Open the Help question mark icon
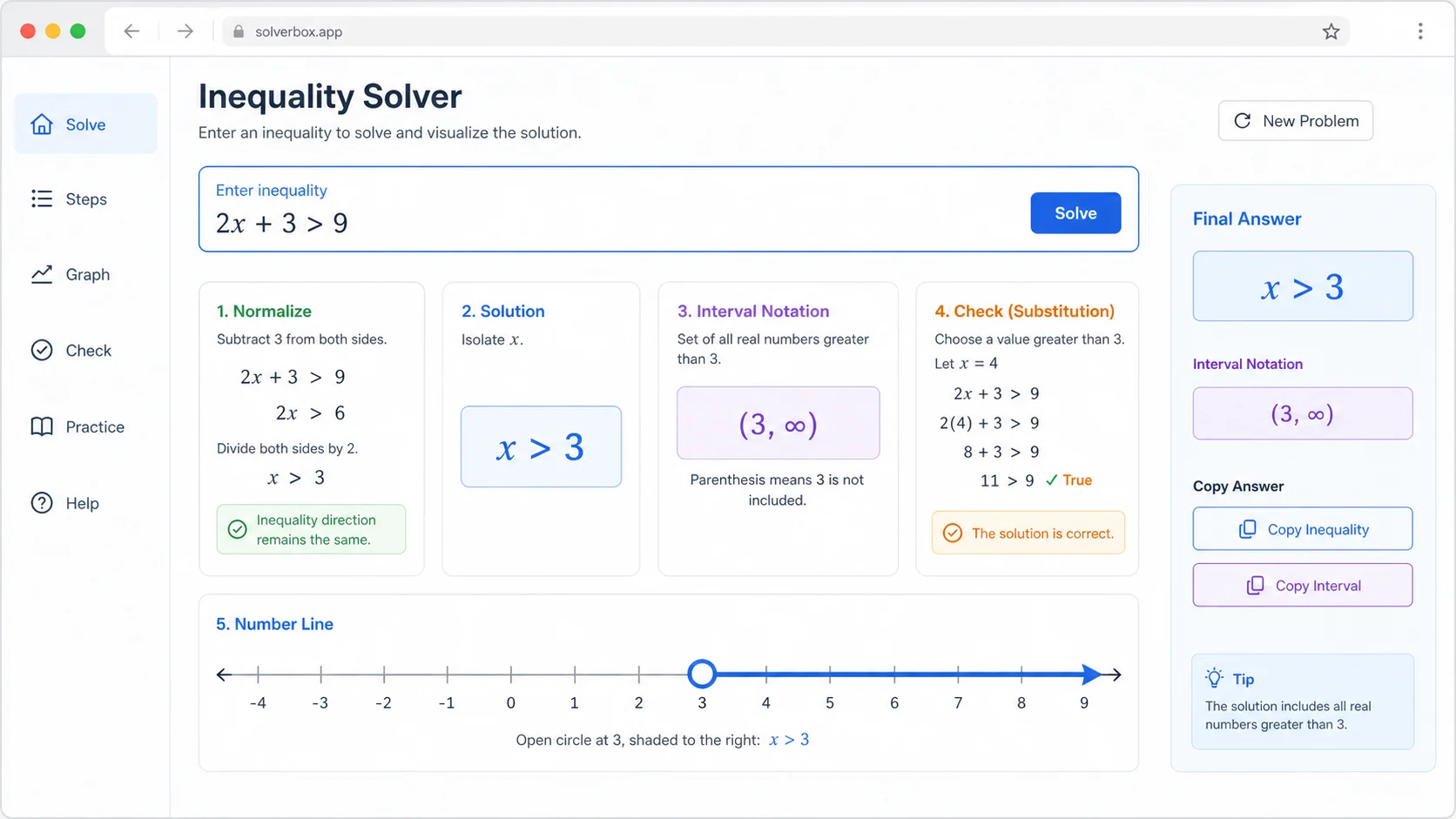Image resolution: width=1456 pixels, height=819 pixels. (x=42, y=503)
